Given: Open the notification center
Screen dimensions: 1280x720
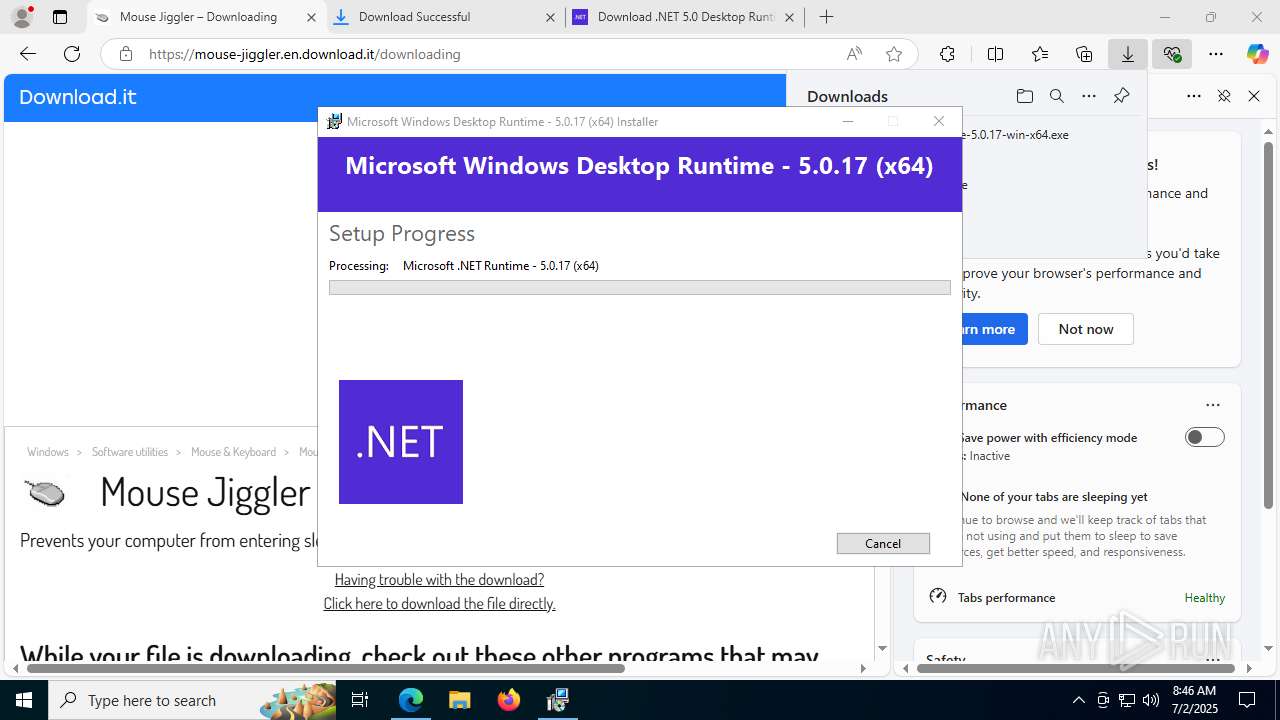Looking at the screenshot, I should pyautogui.click(x=1247, y=700).
